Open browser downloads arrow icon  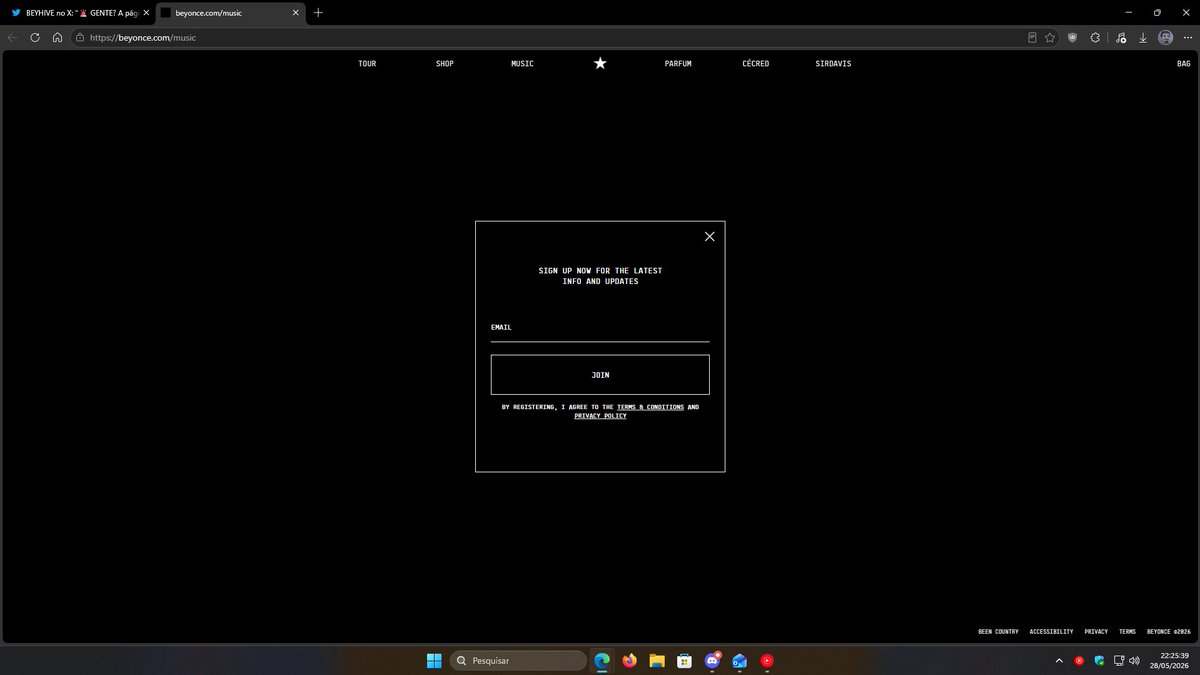(x=1143, y=38)
